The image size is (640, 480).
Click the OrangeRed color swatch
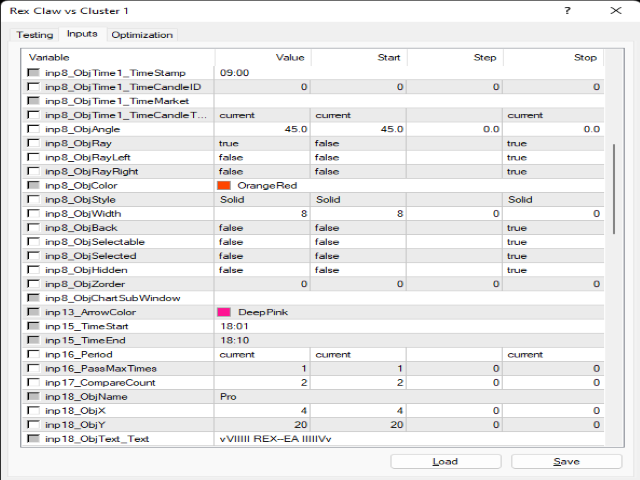(x=224, y=185)
